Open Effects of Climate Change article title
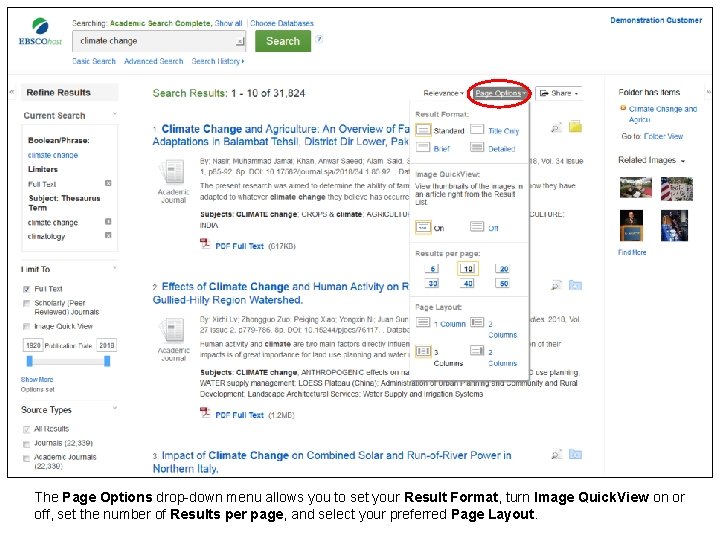Screen dimensions: 720x540 (x=281, y=293)
